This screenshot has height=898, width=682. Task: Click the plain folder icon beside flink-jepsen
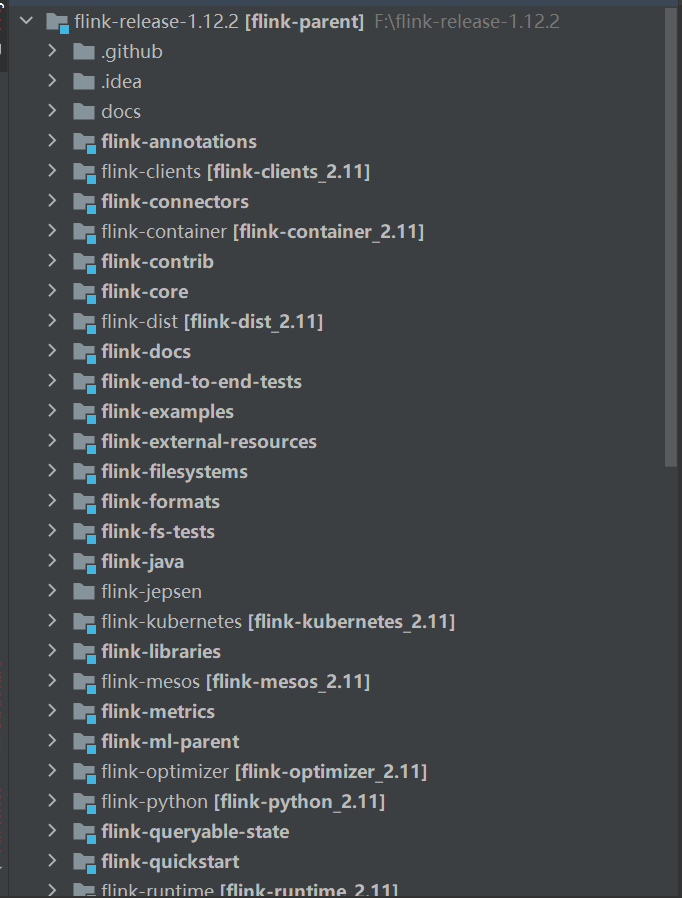pos(84,591)
